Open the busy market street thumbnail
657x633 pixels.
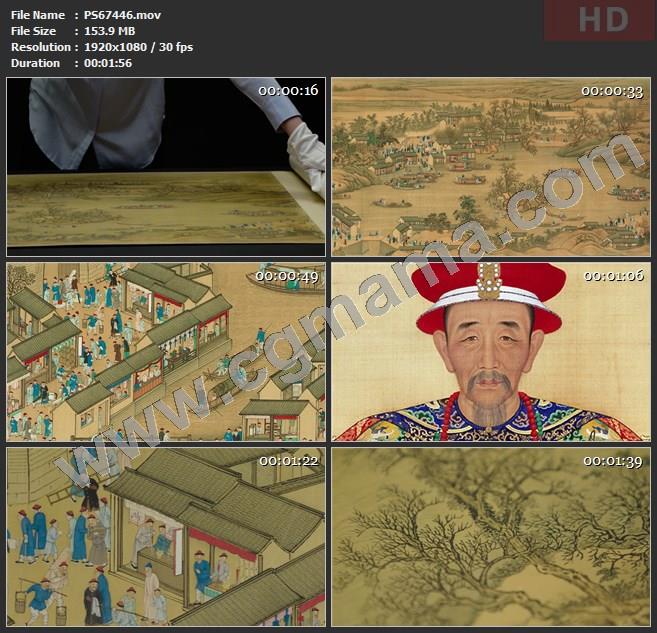coord(166,351)
